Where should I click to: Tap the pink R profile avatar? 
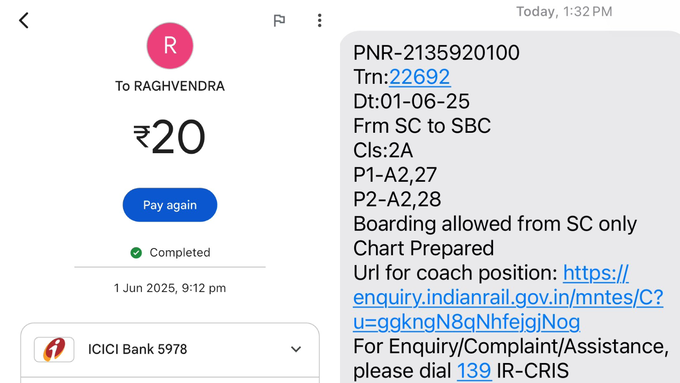point(170,46)
